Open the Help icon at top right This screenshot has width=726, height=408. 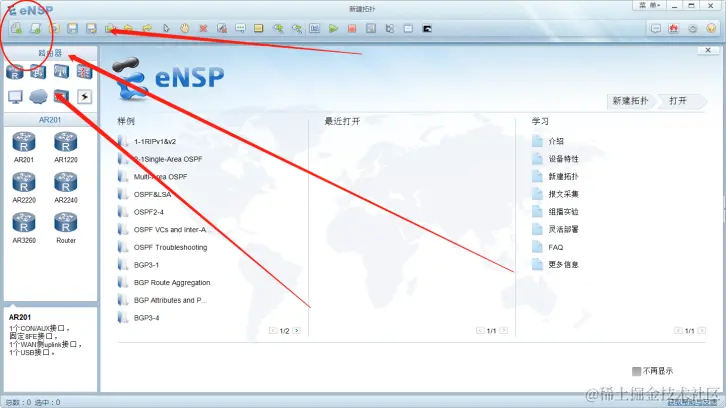click(711, 29)
